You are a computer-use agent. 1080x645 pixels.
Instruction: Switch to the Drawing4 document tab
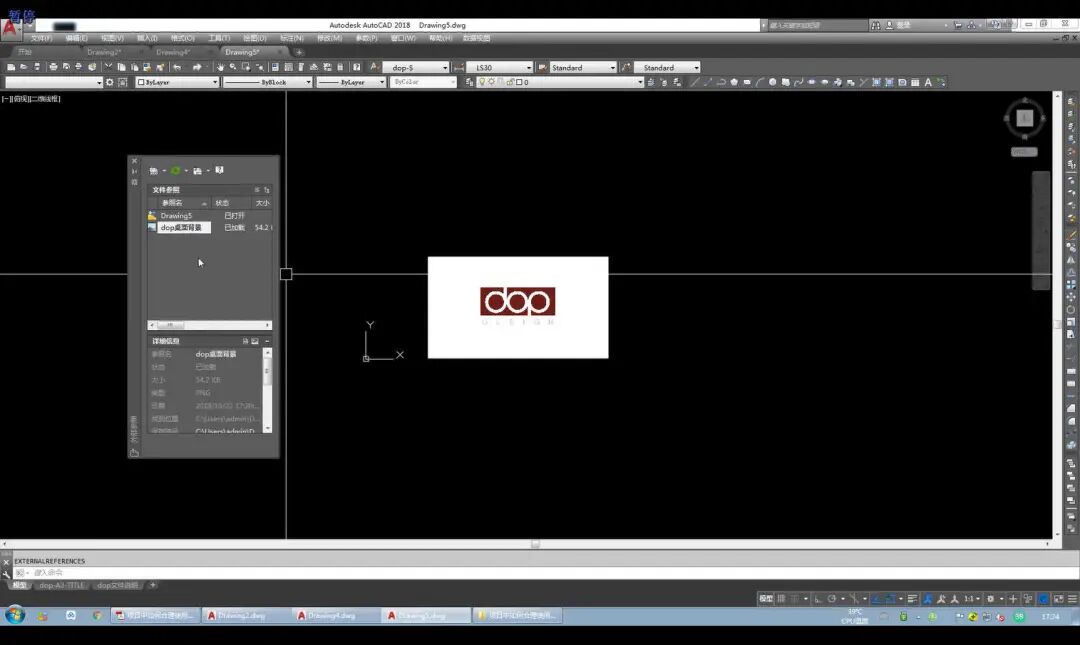[x=172, y=52]
